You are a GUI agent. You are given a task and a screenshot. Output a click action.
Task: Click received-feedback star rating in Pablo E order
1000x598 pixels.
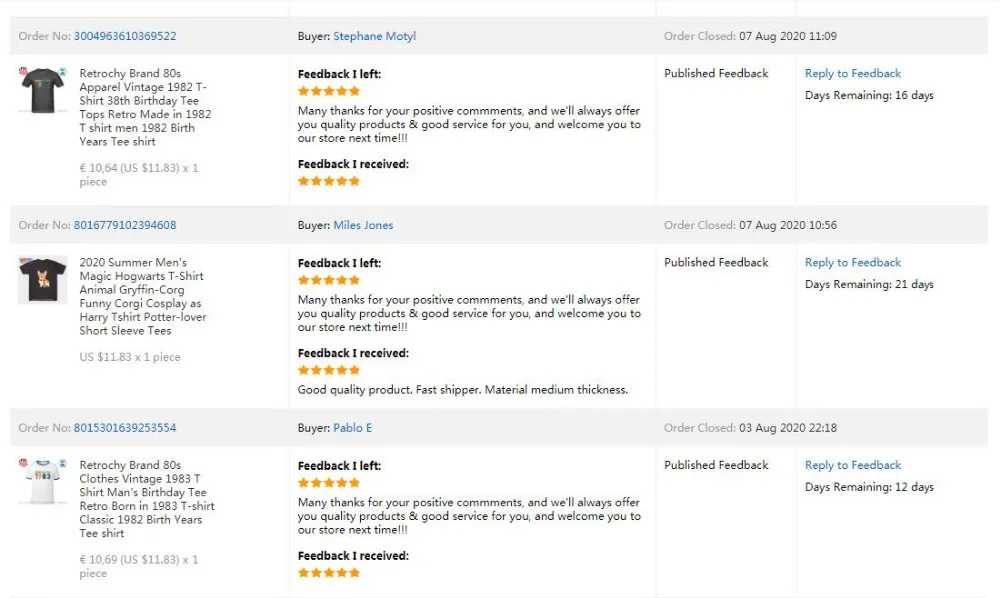click(x=329, y=573)
